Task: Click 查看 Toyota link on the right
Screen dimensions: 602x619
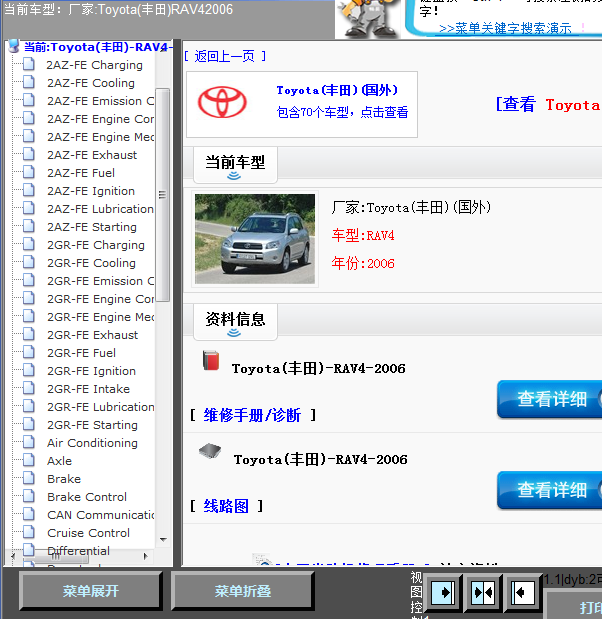Action: tap(549, 104)
